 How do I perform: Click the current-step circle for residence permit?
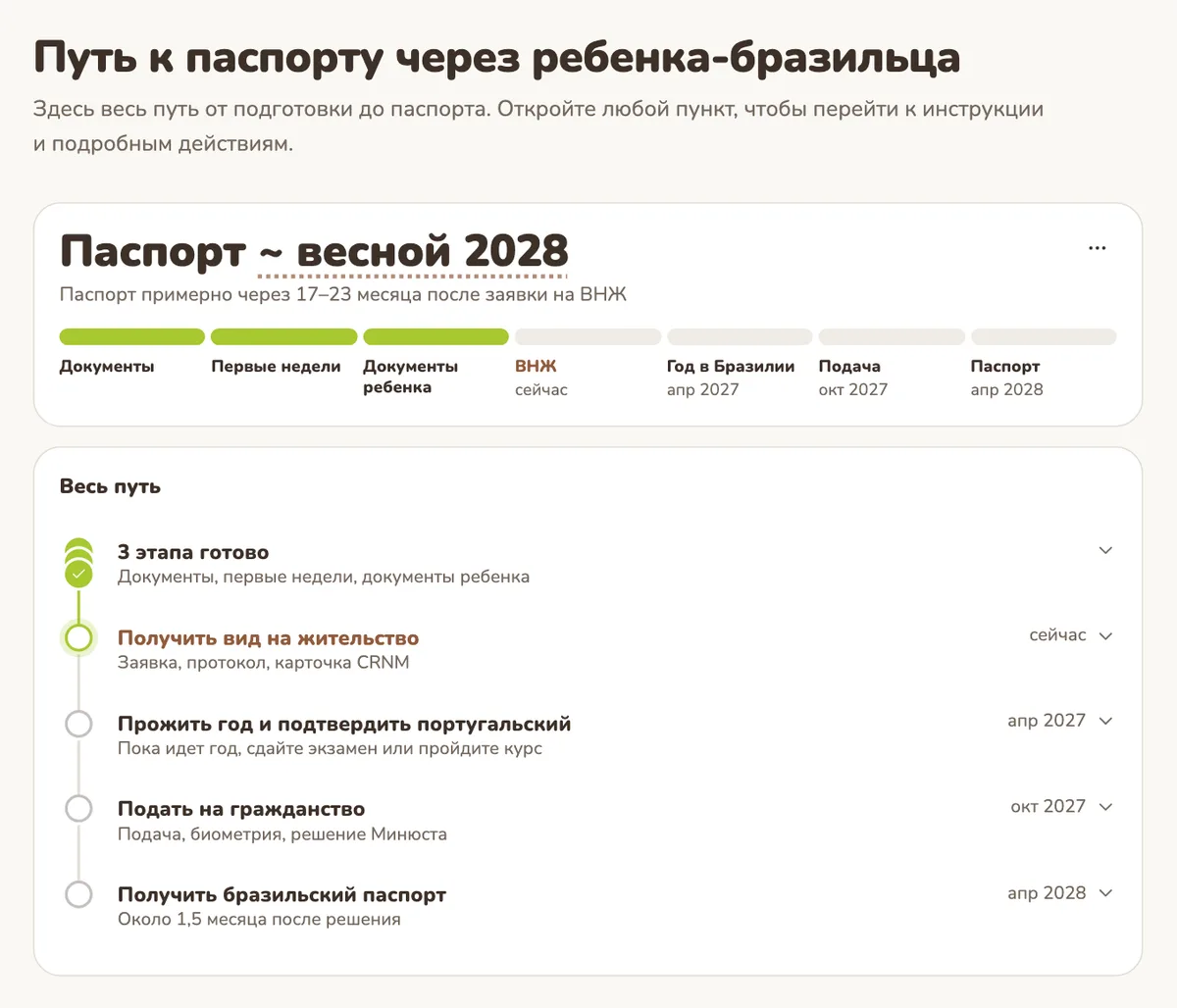pyautogui.click(x=78, y=638)
